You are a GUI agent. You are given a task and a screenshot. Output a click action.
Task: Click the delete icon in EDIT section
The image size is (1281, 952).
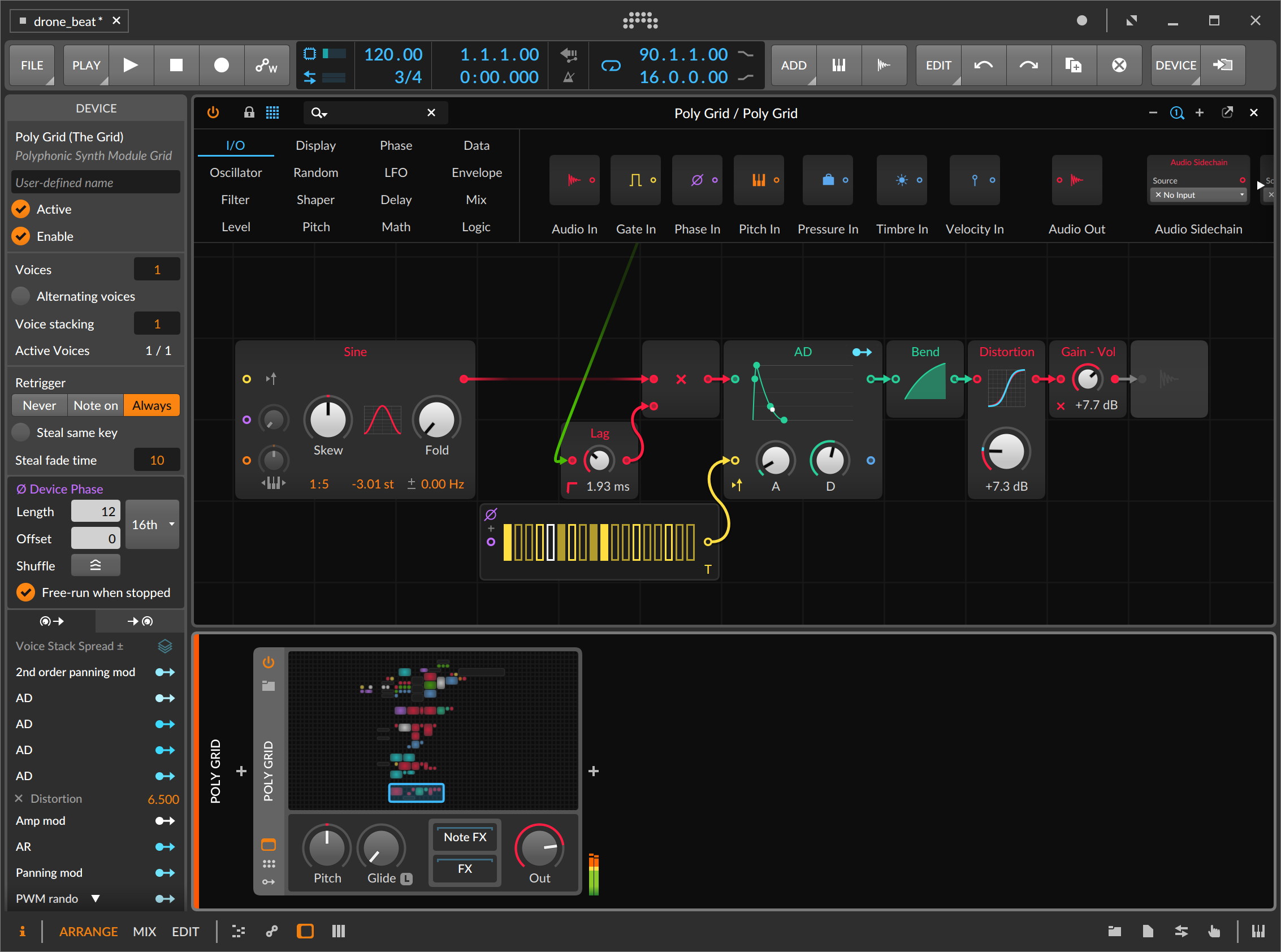(1119, 65)
